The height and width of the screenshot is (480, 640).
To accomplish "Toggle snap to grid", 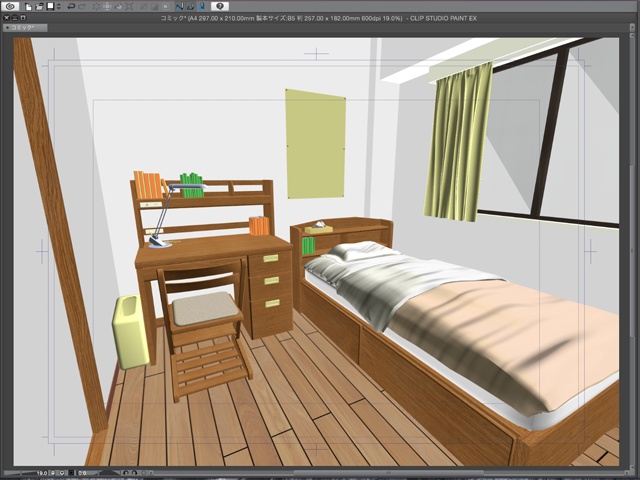I will point(202,7).
